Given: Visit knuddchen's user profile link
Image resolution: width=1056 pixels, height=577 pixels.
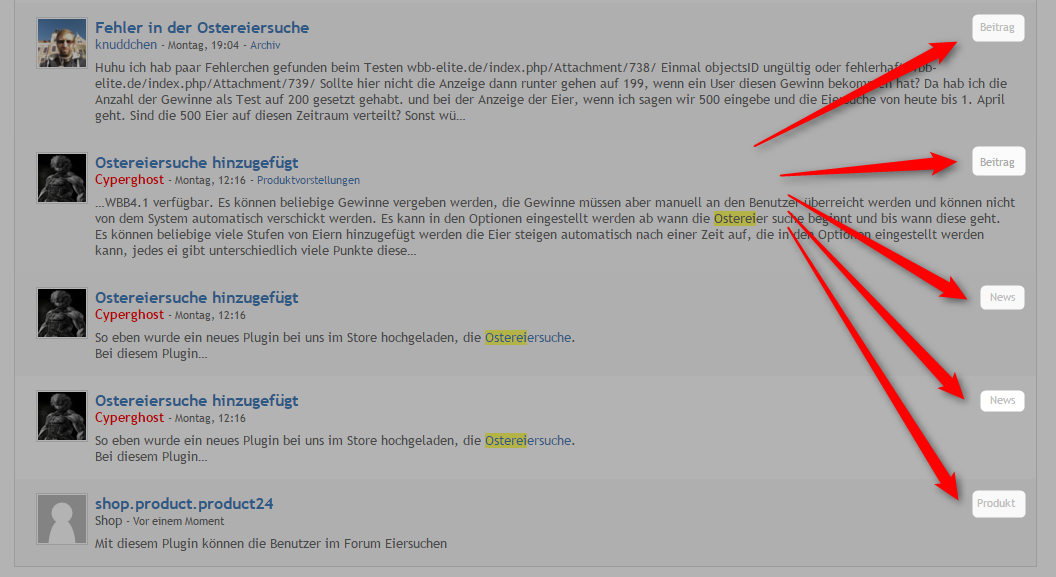Looking at the screenshot, I should 126,44.
